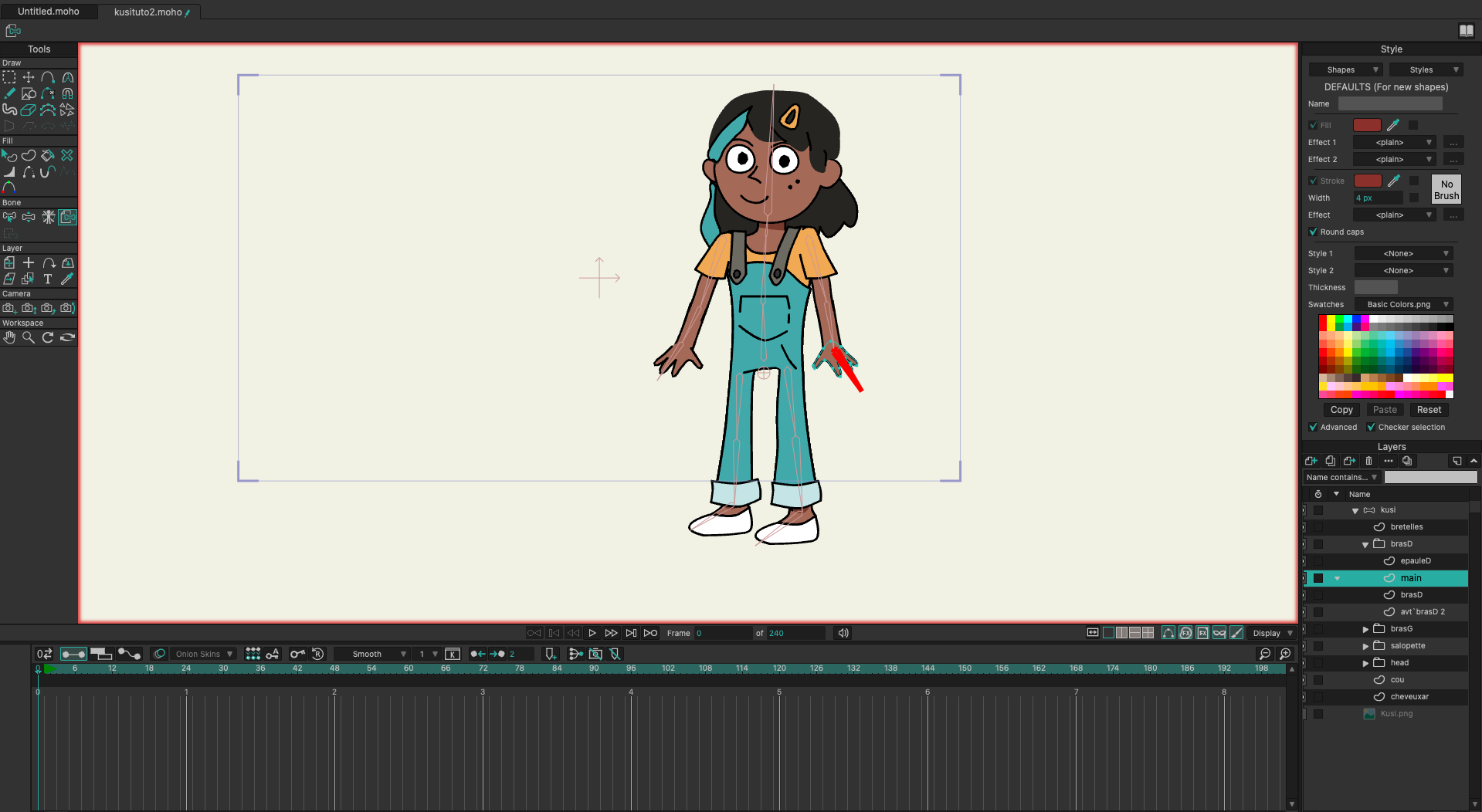Toggle the Stroke checkbox
The image size is (1482, 812).
coord(1314,181)
